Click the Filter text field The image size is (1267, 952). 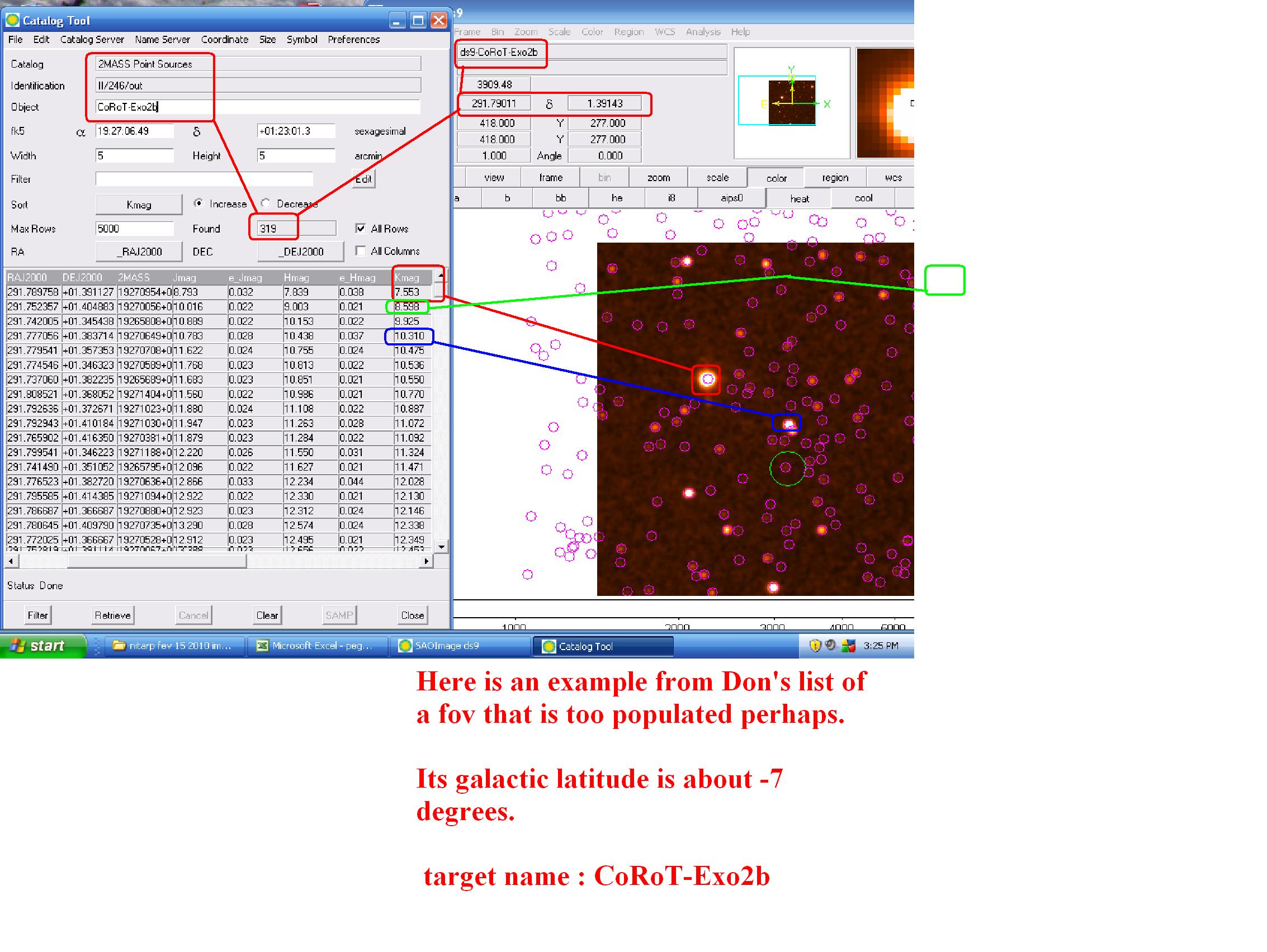205,179
